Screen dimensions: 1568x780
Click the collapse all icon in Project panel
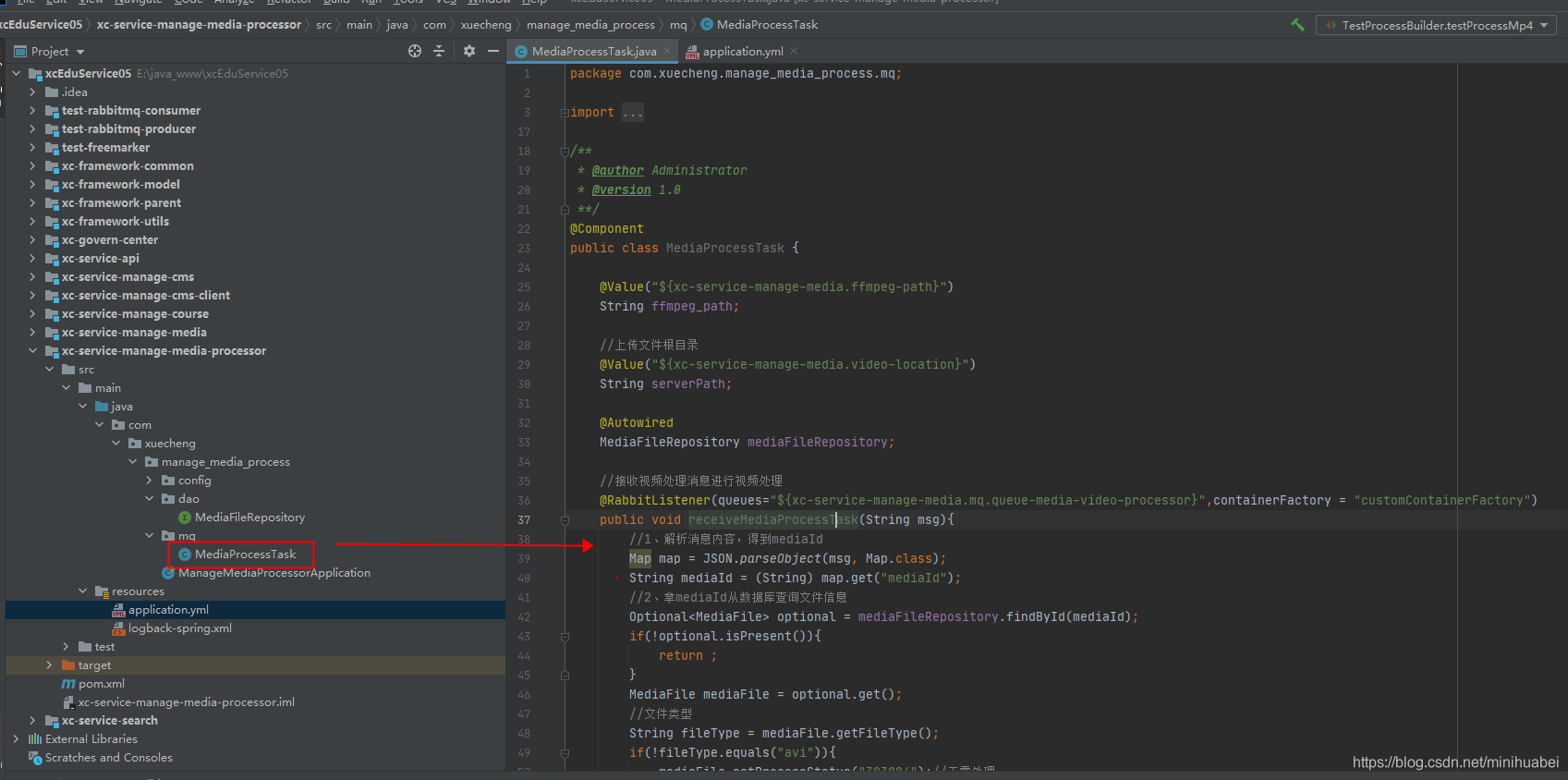pyautogui.click(x=439, y=51)
